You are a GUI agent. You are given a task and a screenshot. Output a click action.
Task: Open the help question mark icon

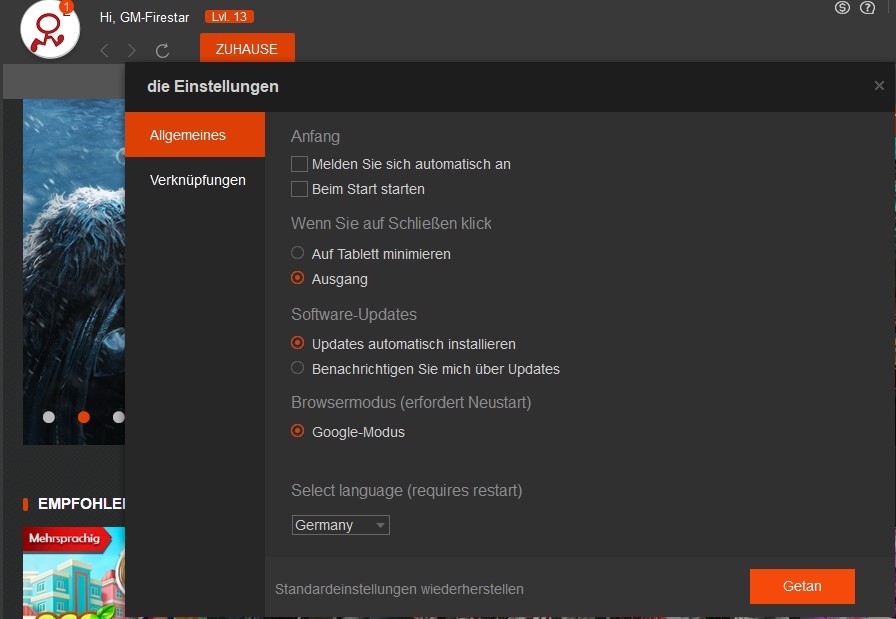[x=867, y=8]
